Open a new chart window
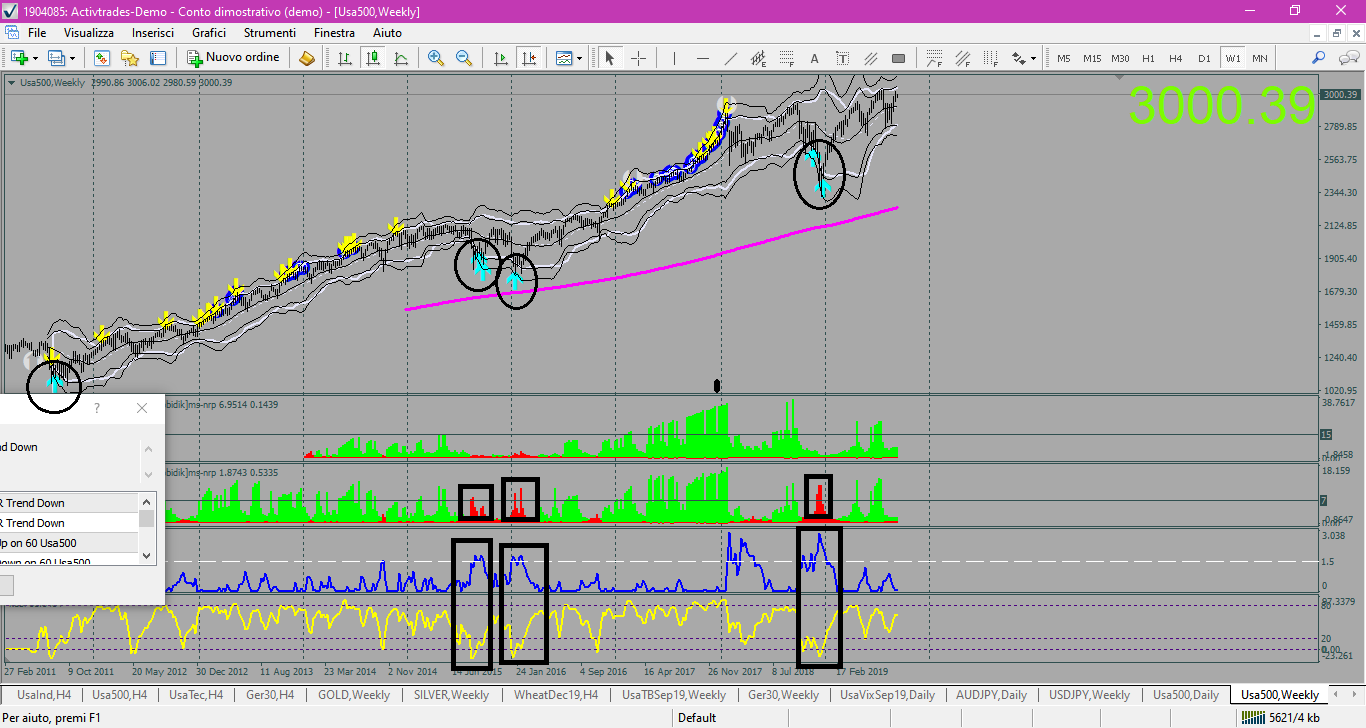Viewport: 1366px width, 728px height. [18, 58]
